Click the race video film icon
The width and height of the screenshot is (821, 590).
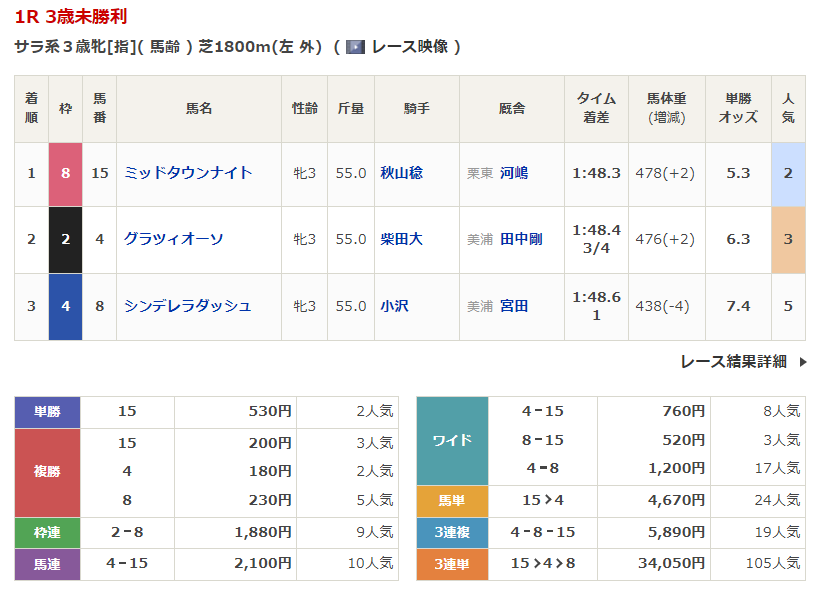click(x=354, y=47)
